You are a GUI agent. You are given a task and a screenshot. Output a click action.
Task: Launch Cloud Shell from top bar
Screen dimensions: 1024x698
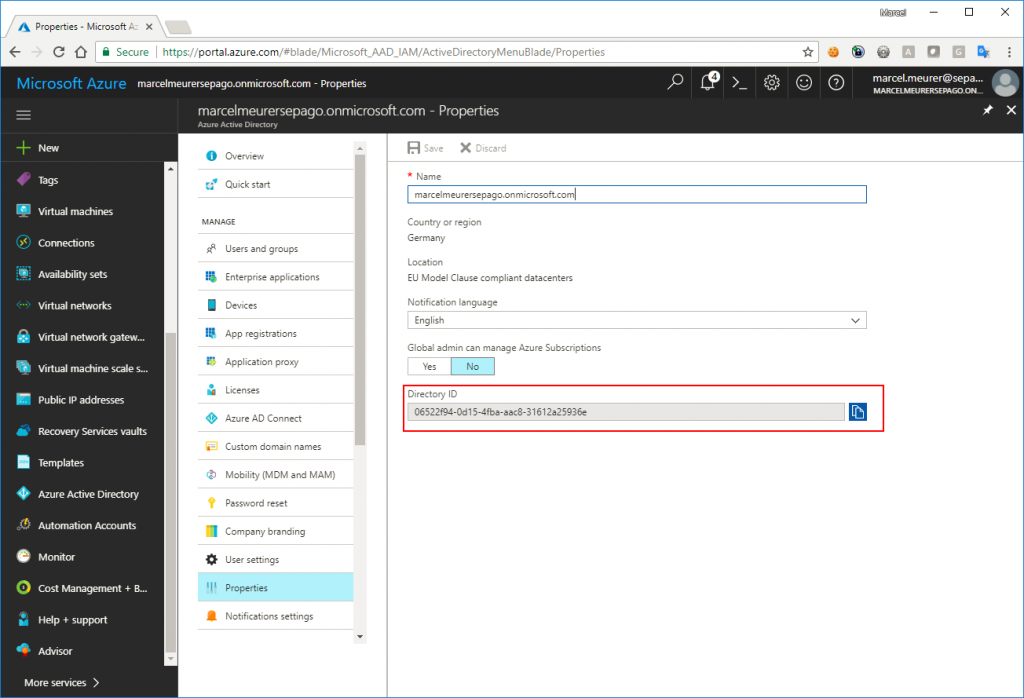(x=740, y=83)
